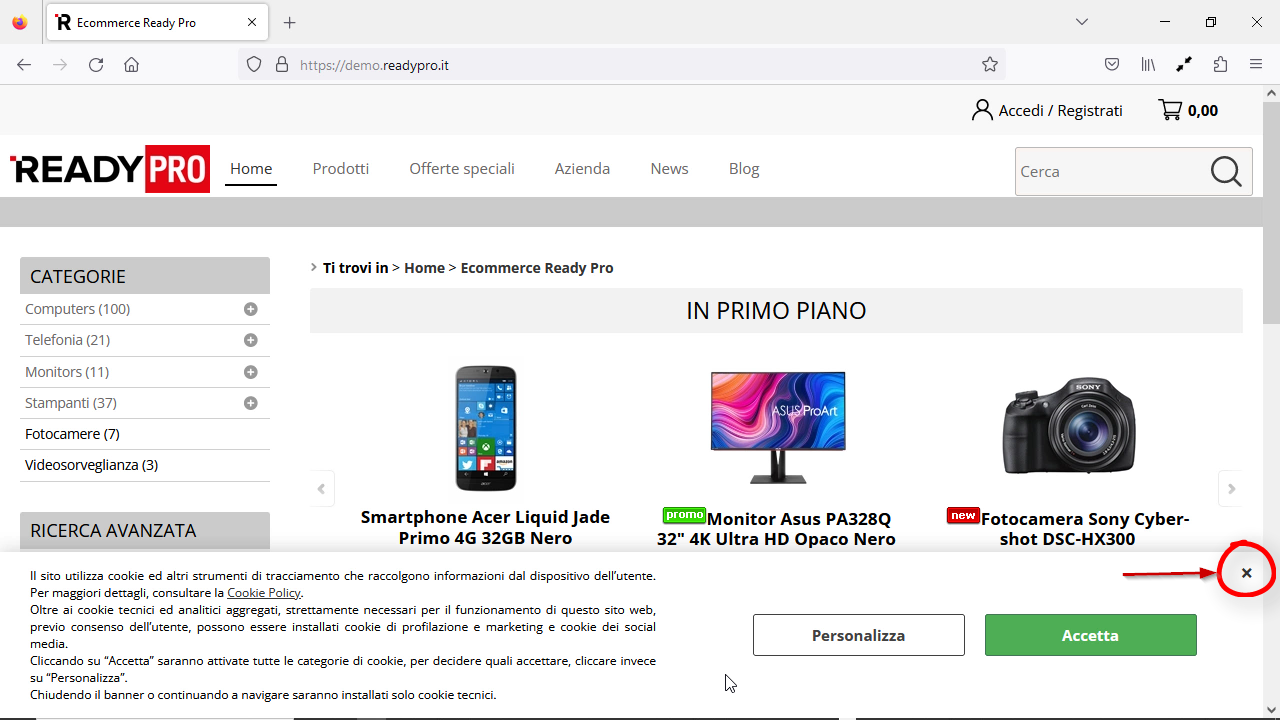Viewport: 1280px width, 720px height.
Task: Click the Personalizza cookie button
Action: pos(859,635)
